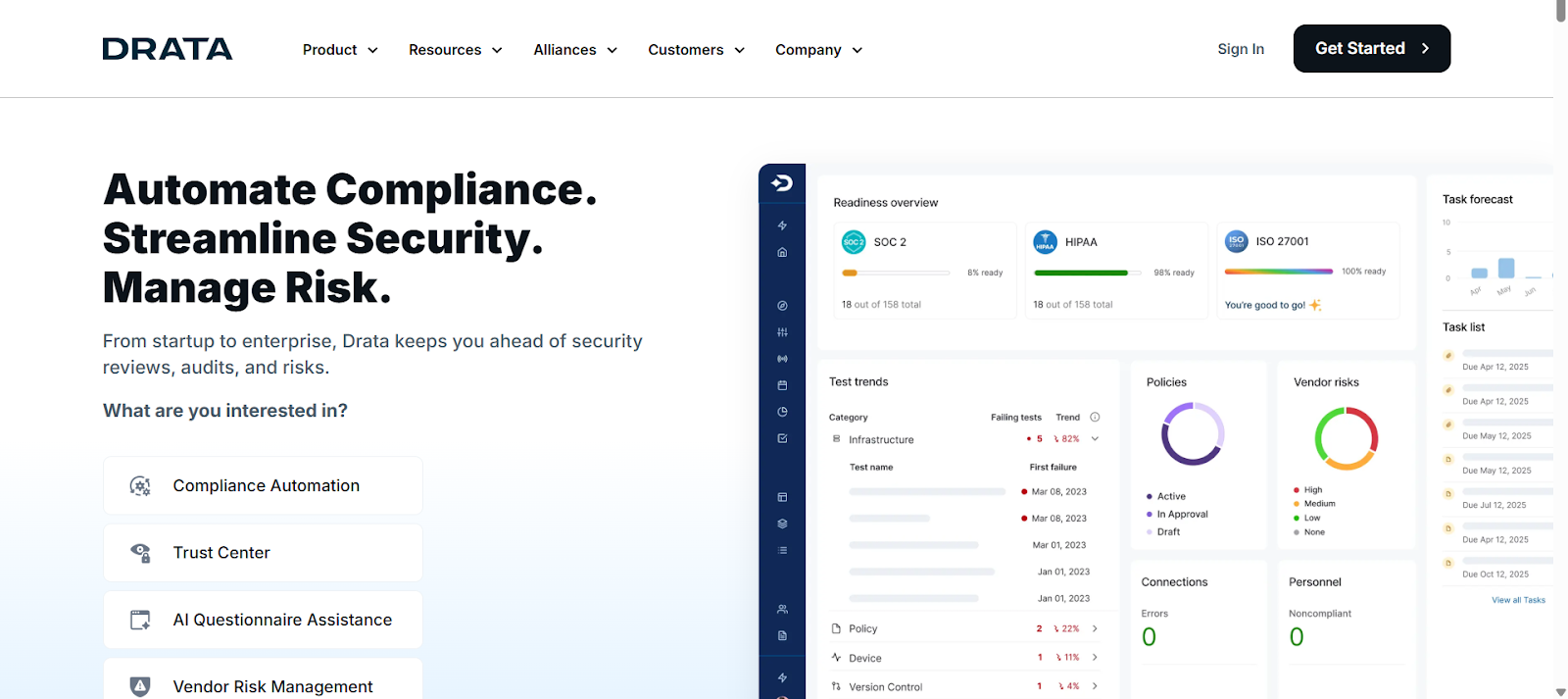Click the "You're good to go!" text
Screen dimensions: 1568x699
click(1265, 305)
